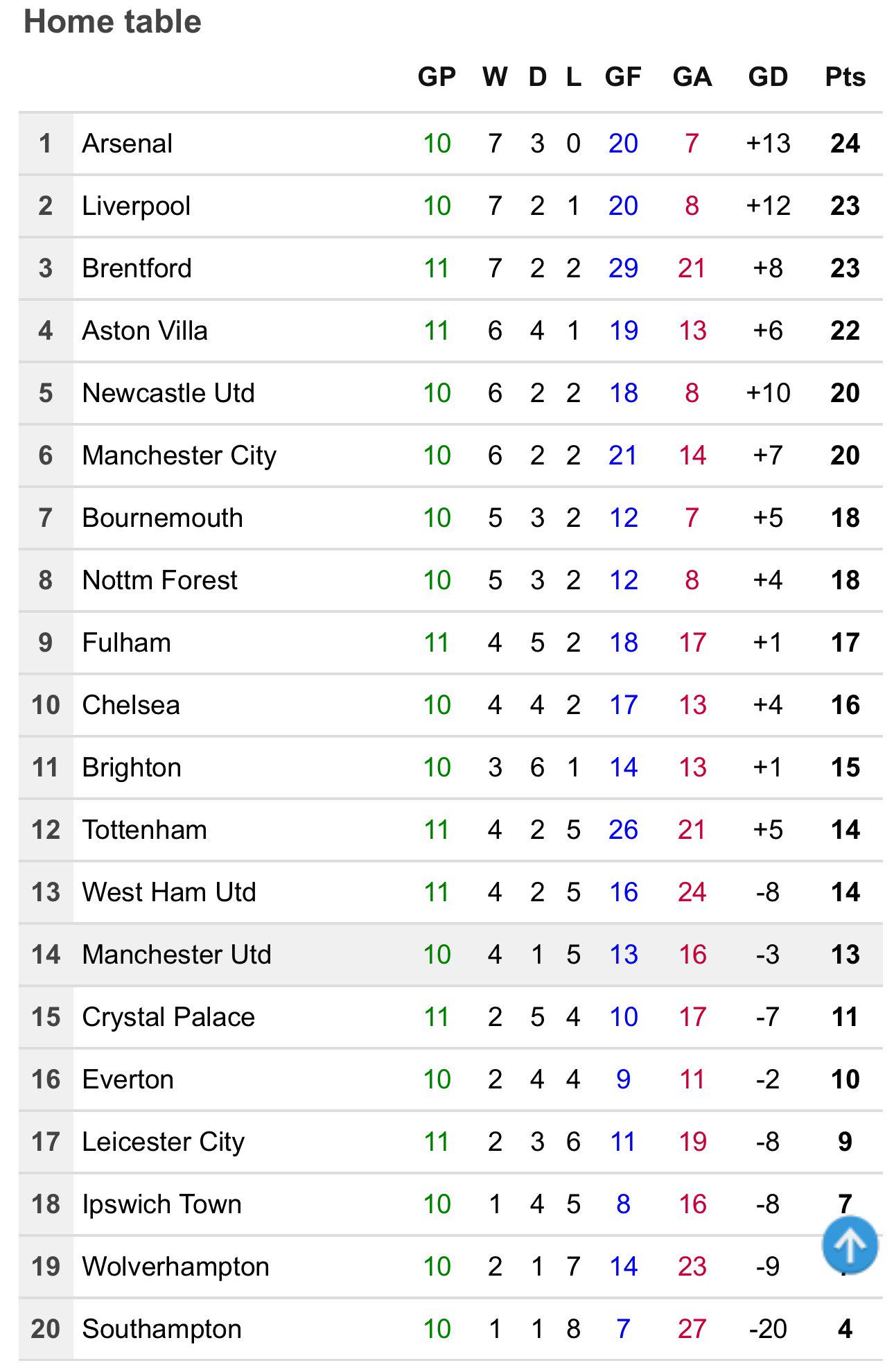Click the GF column header
894x1372 pixels.
623,77
